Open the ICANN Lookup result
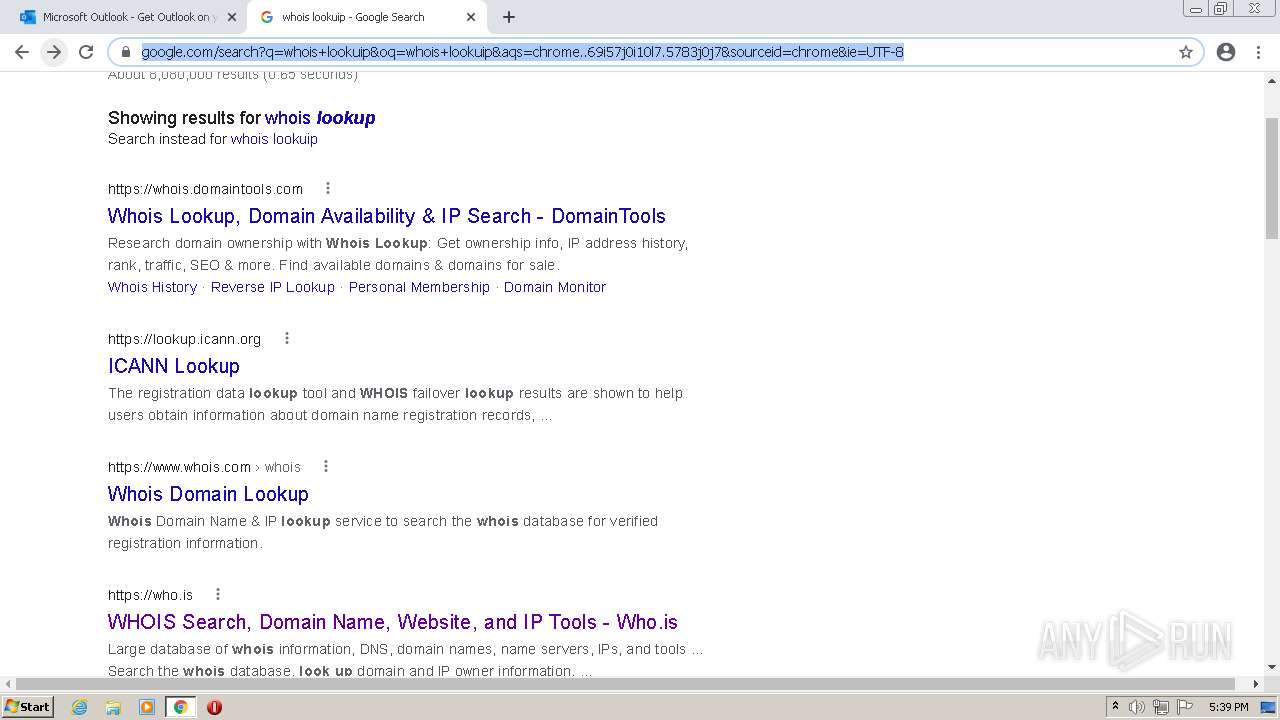This screenshot has height=720, width=1280. tap(174, 366)
